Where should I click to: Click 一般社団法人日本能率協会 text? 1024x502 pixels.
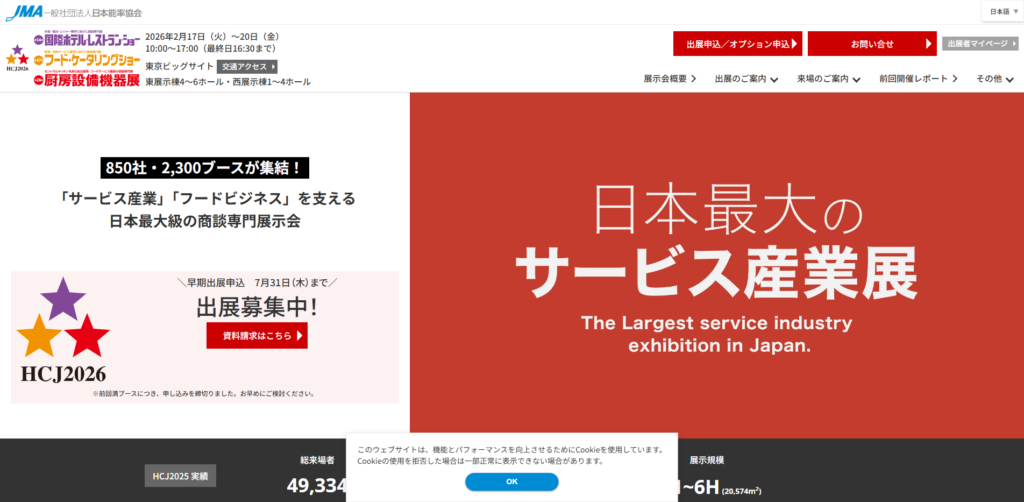pyautogui.click(x=95, y=12)
